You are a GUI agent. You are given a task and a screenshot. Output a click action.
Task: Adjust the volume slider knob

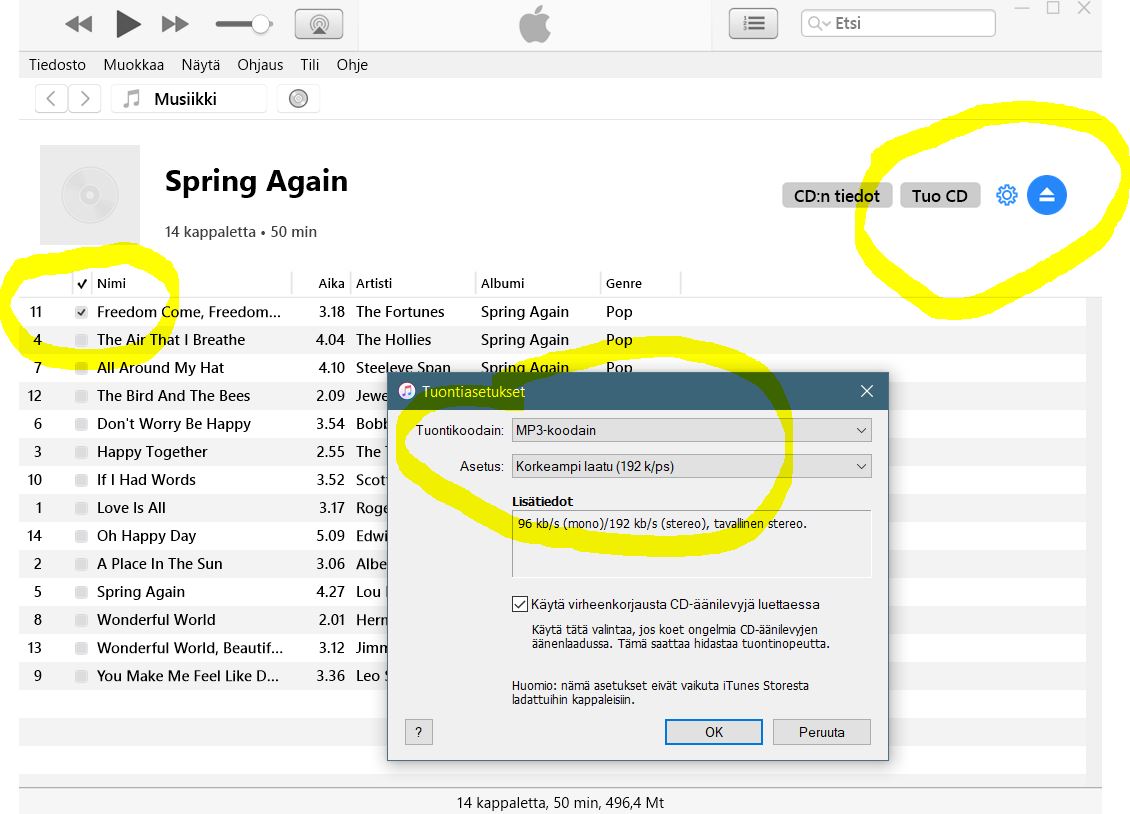(261, 24)
